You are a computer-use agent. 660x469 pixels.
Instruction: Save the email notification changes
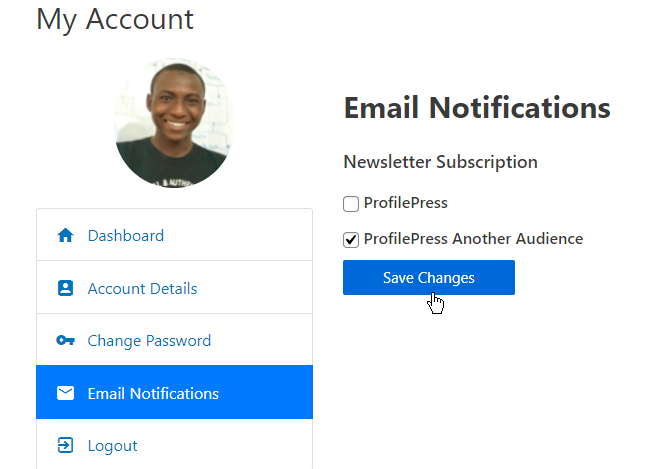[x=428, y=277]
